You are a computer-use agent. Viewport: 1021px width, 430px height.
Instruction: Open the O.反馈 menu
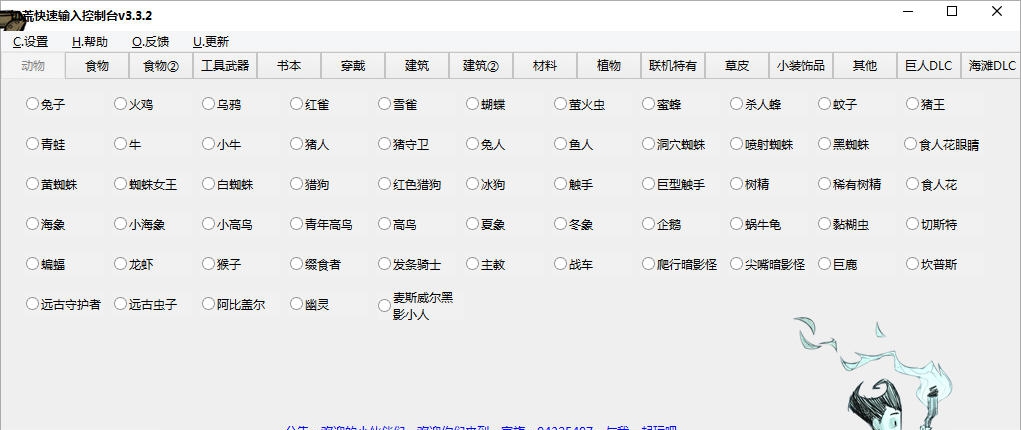(x=150, y=42)
